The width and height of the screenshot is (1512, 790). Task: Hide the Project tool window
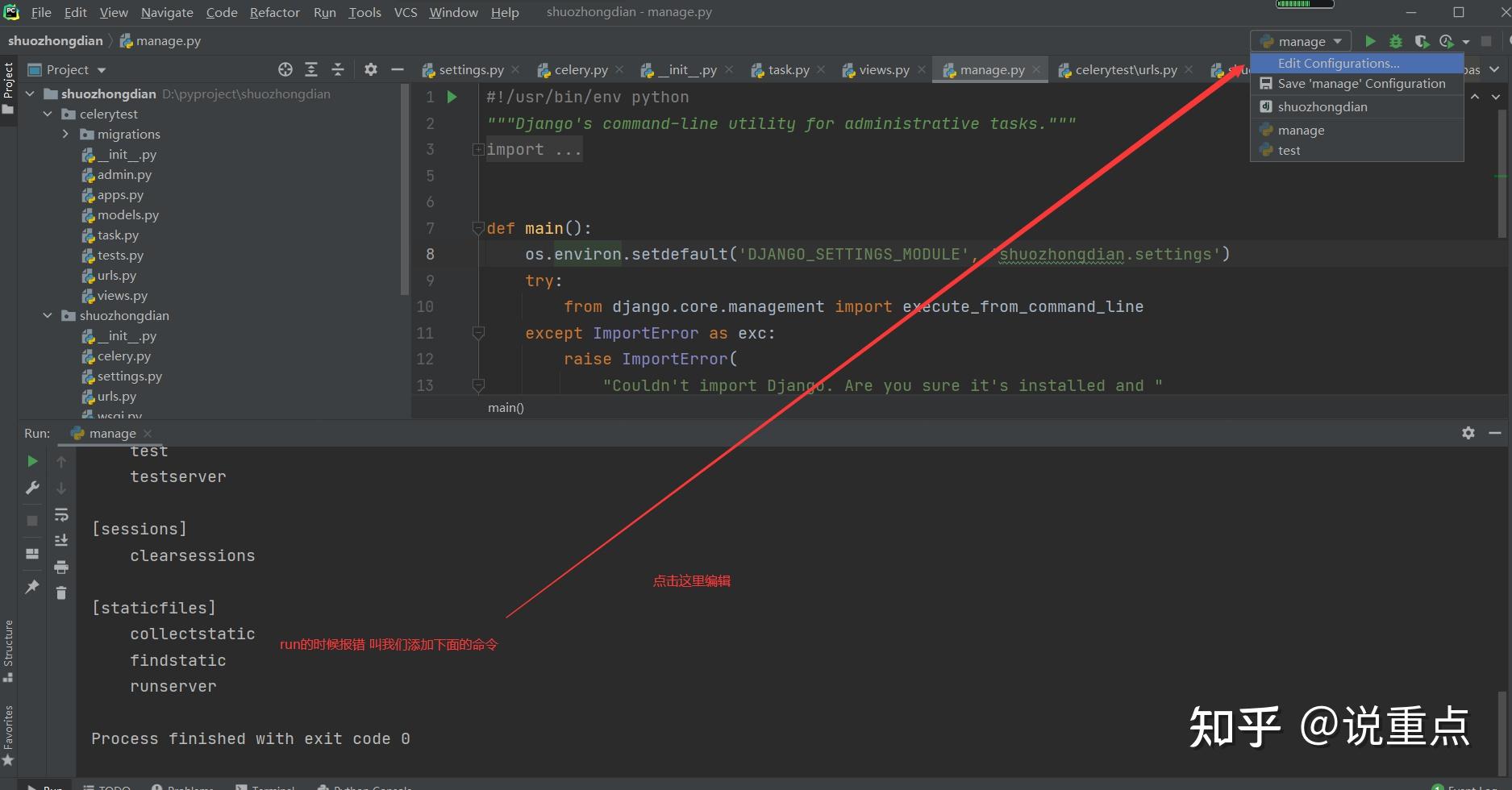397,70
